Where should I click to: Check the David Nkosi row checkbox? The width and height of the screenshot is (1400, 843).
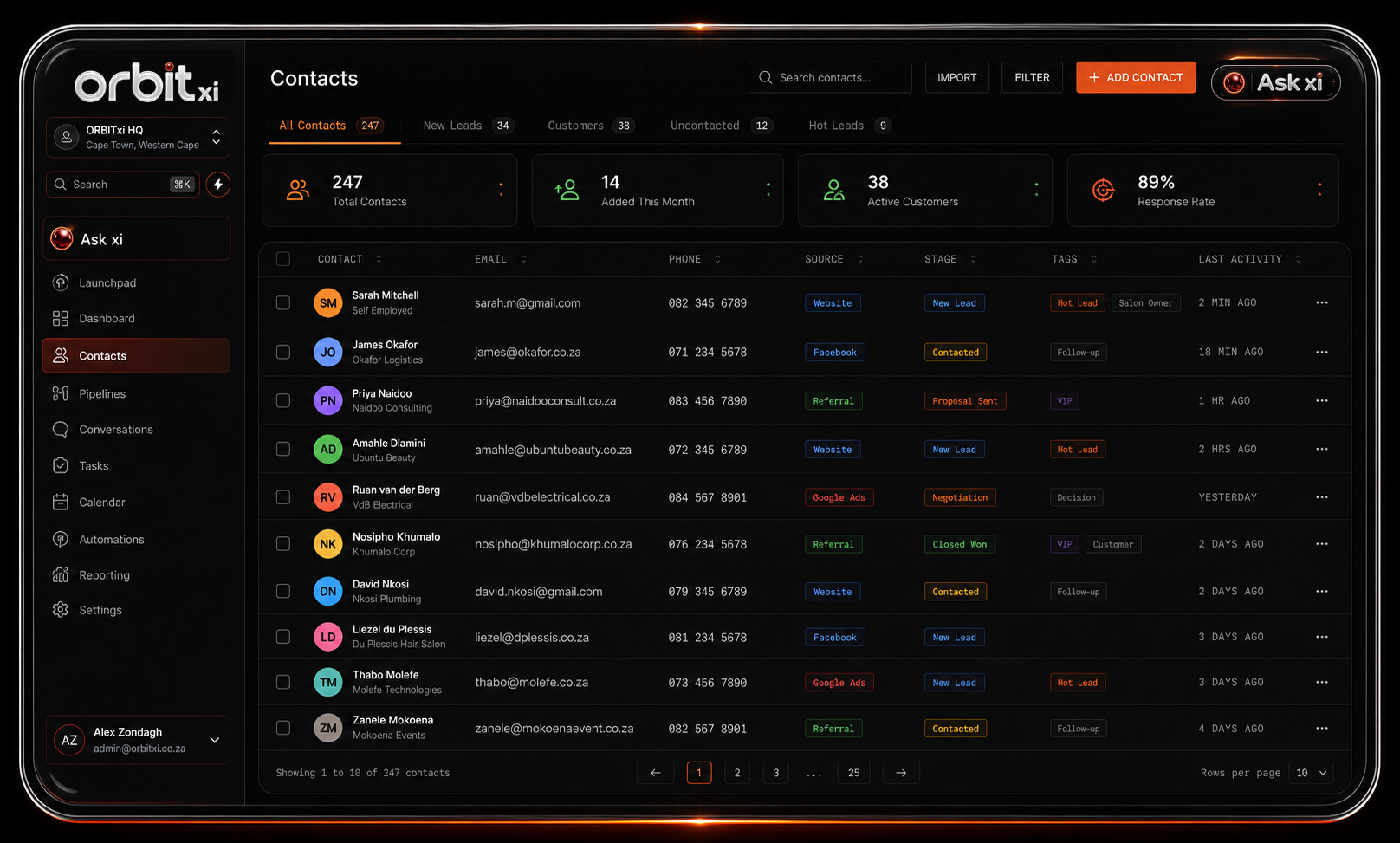[283, 591]
